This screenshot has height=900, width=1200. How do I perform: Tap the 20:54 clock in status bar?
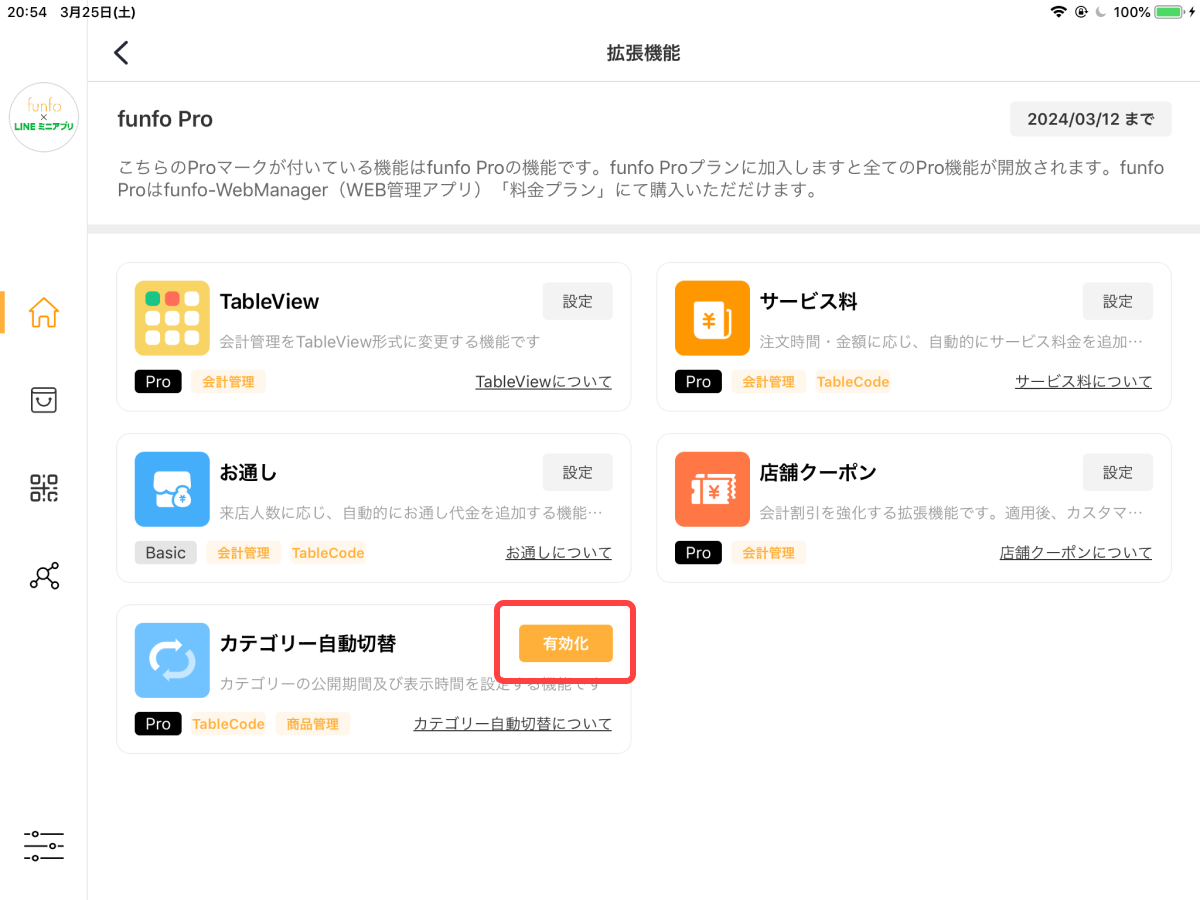click(x=28, y=12)
